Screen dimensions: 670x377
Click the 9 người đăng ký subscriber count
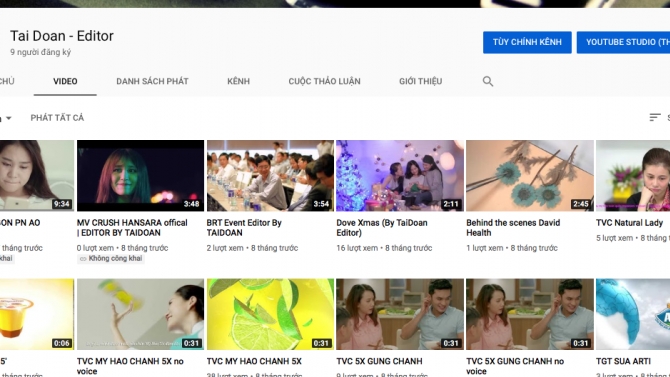coord(41,52)
